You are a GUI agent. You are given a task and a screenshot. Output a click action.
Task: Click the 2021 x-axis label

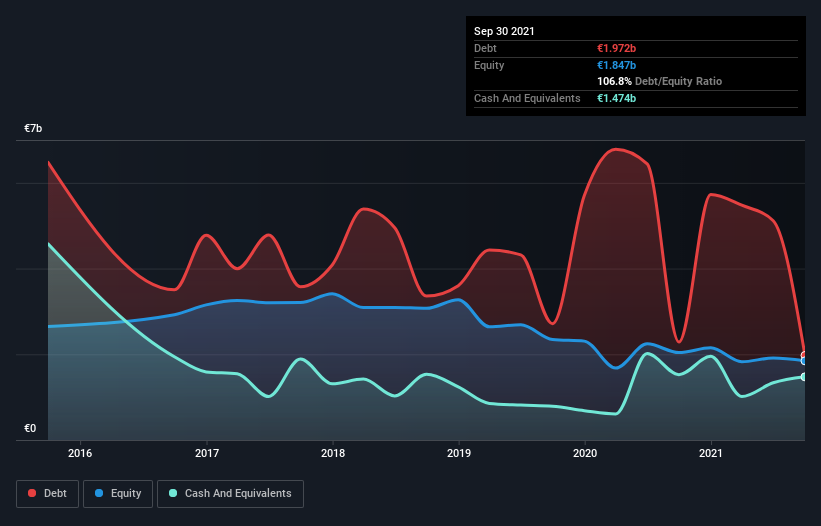pos(711,453)
